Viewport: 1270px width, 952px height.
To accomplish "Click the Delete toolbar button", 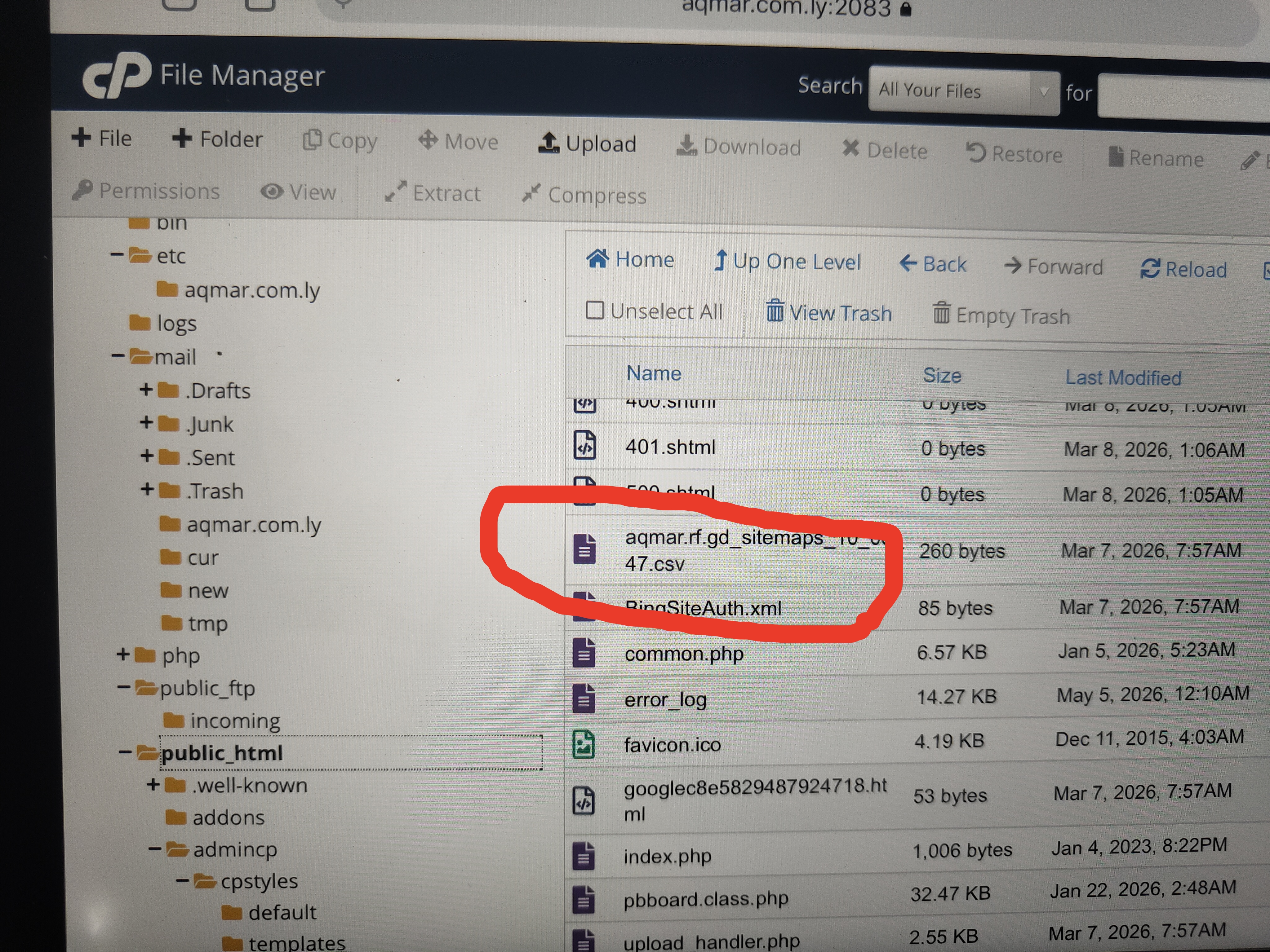I will tap(885, 150).
